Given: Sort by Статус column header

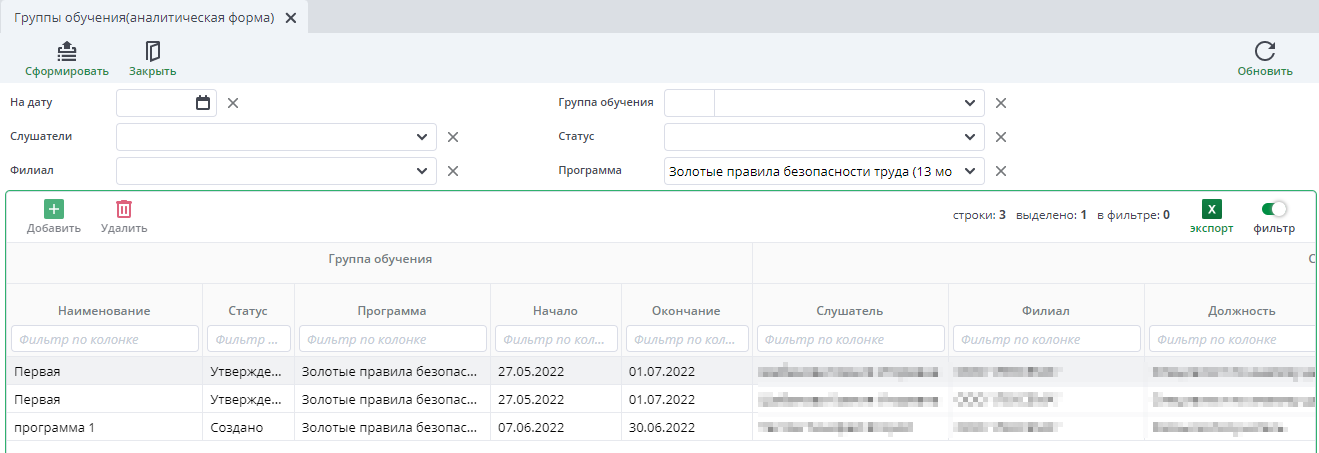Looking at the screenshot, I should click(x=248, y=311).
